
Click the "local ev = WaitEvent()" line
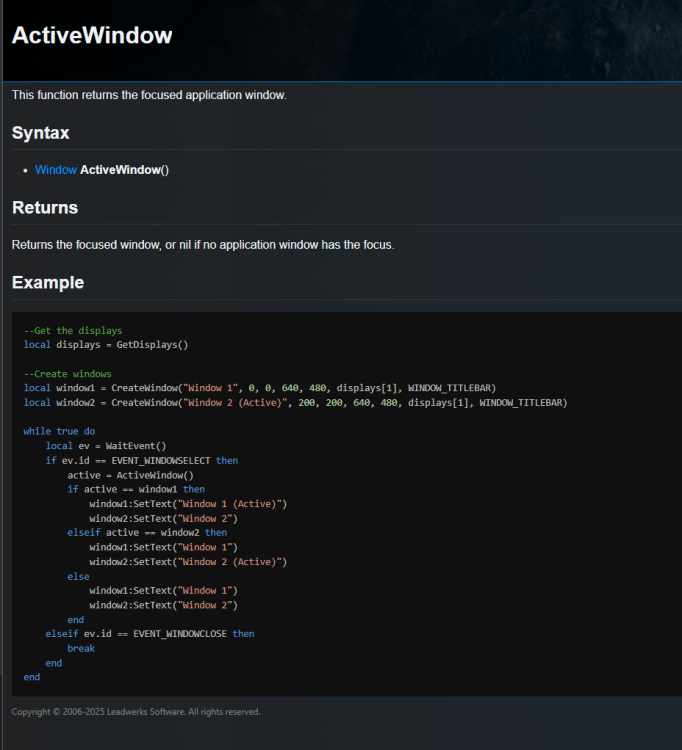106,446
